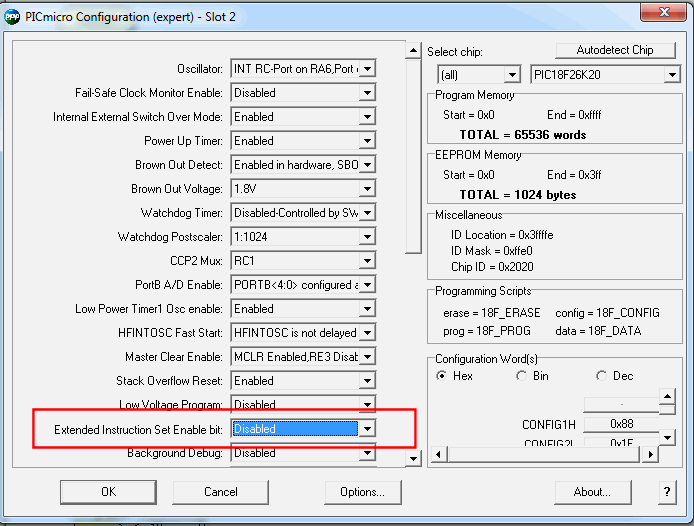Open the Master Clear Enable dropdown

tap(303, 356)
